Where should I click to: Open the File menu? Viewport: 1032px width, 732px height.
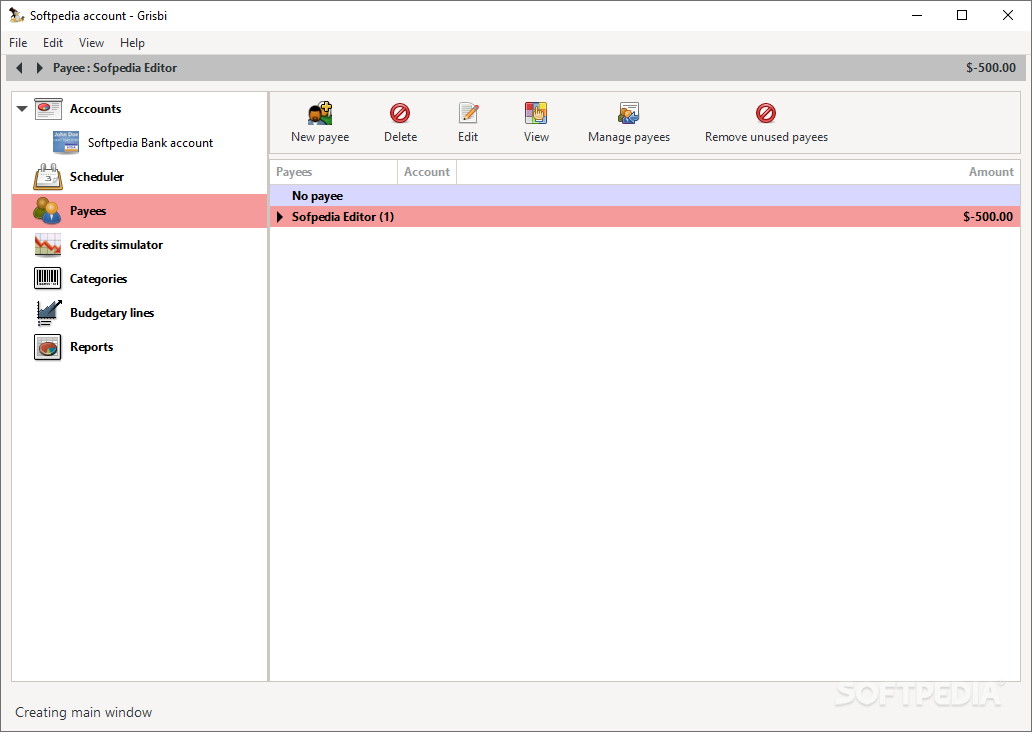[18, 43]
